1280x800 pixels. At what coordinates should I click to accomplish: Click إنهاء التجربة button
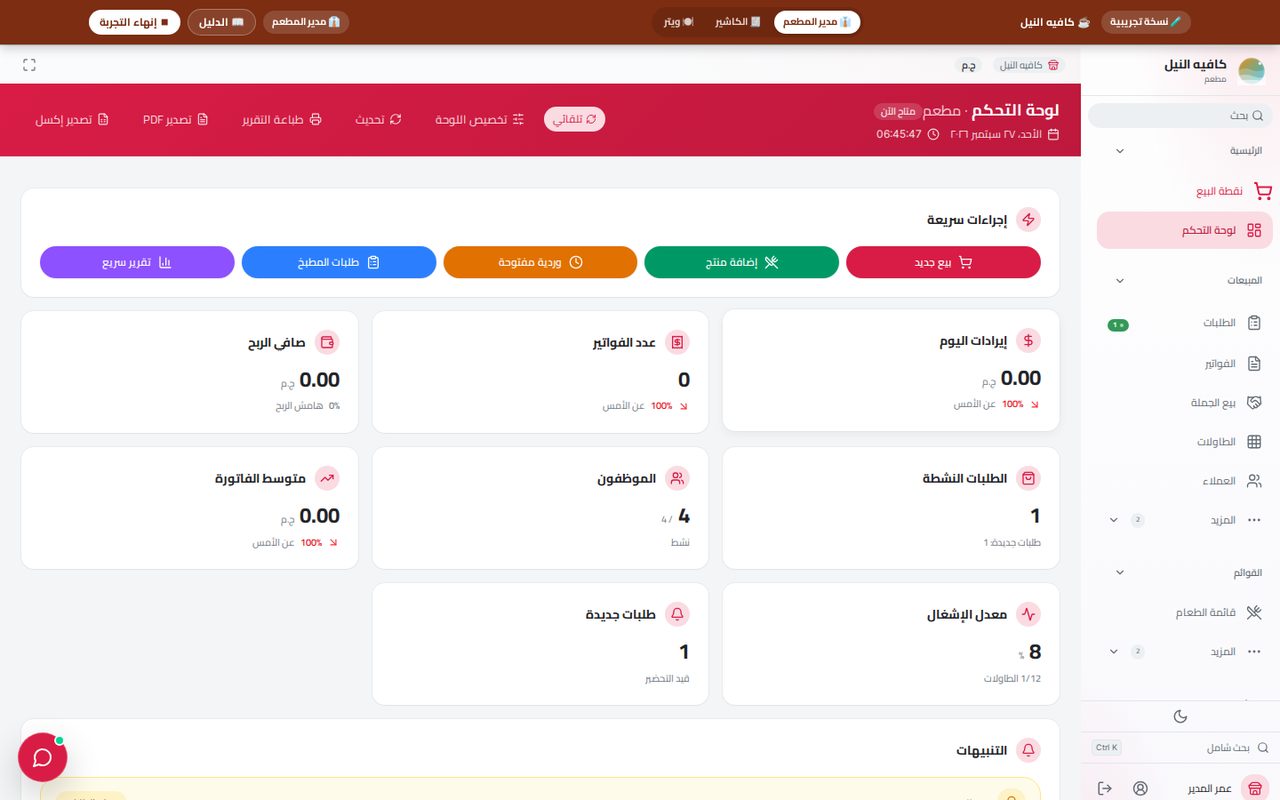click(135, 22)
